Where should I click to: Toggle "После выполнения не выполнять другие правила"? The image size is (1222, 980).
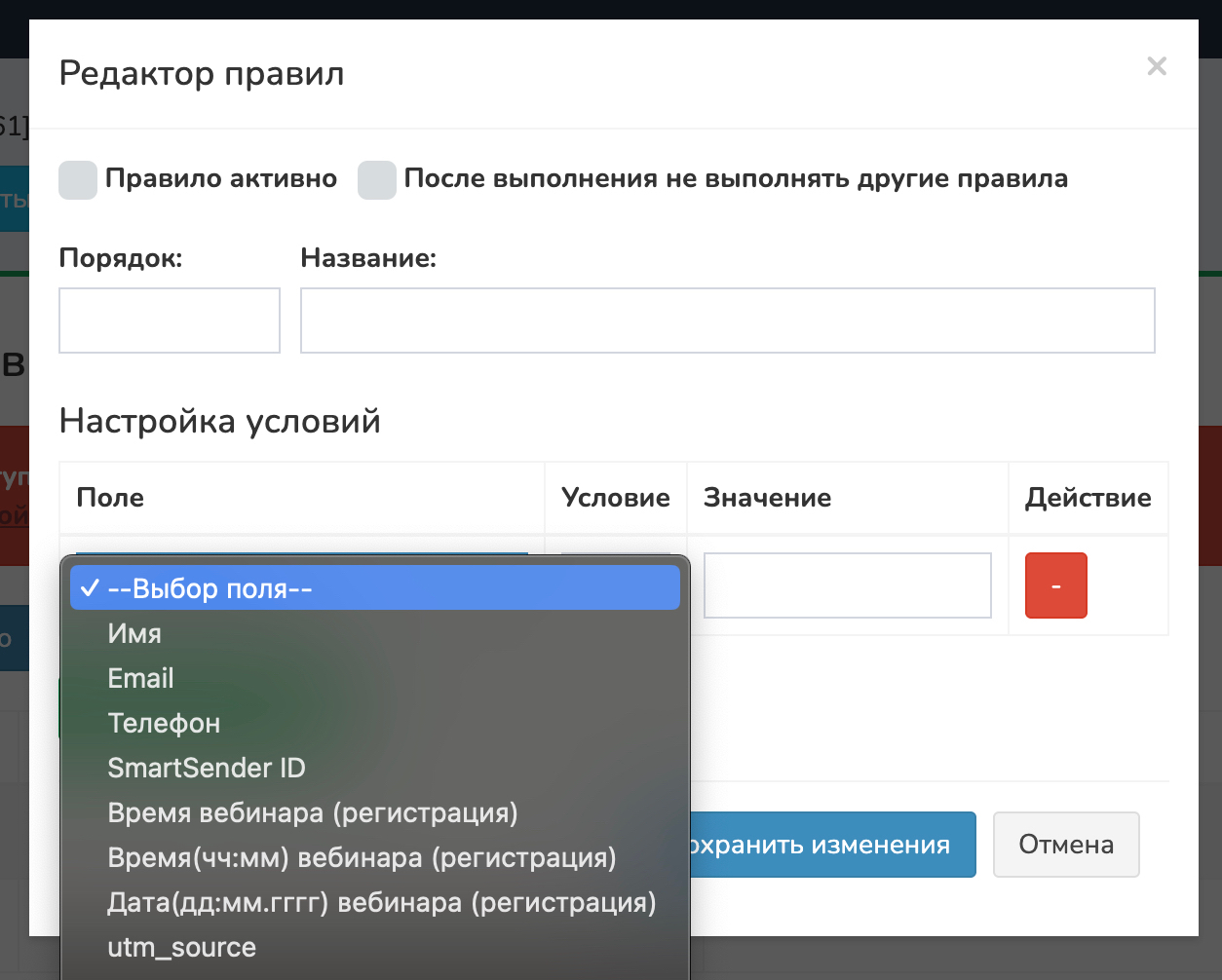pyautogui.click(x=377, y=180)
